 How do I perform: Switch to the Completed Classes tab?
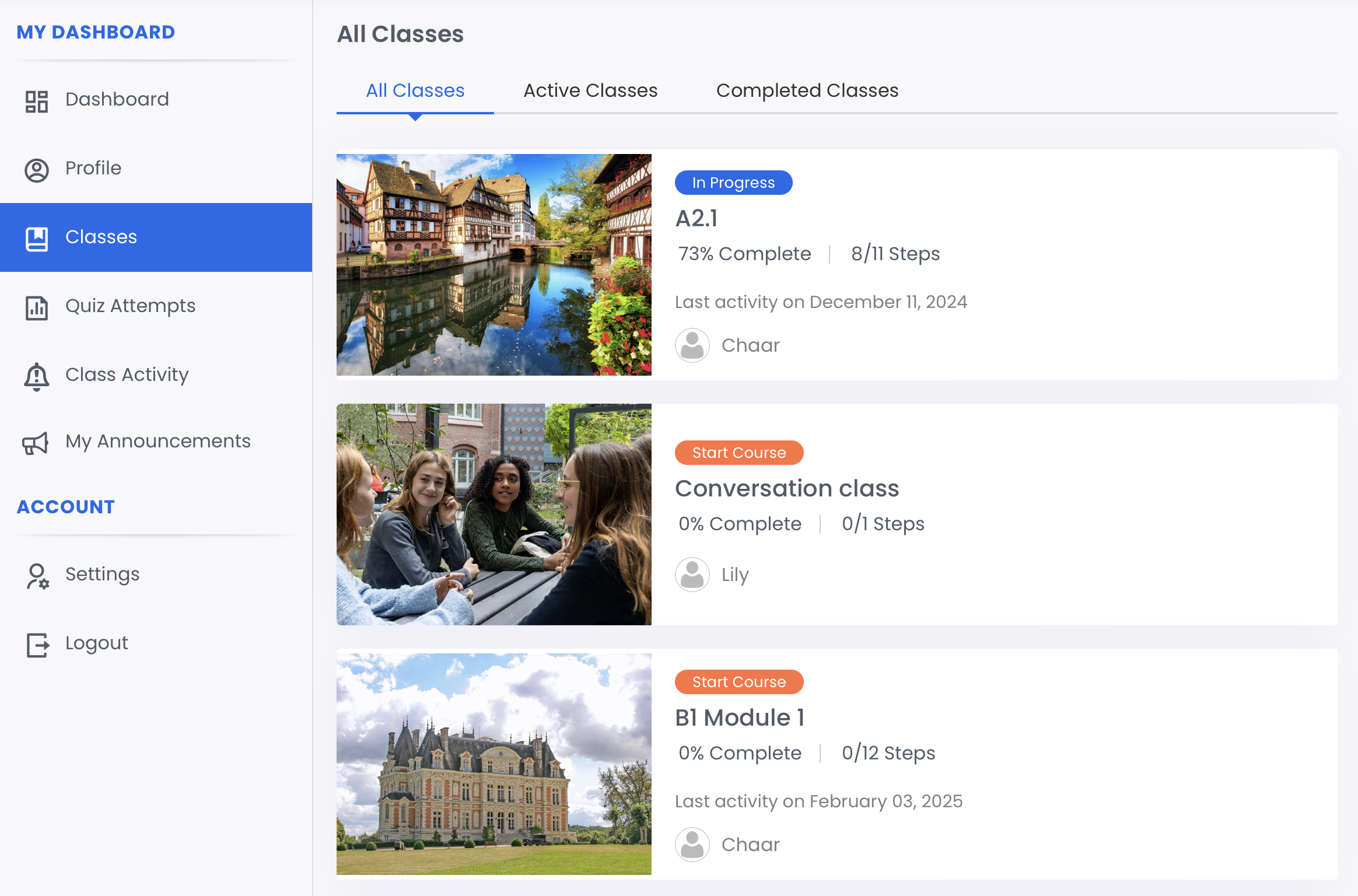tap(807, 90)
